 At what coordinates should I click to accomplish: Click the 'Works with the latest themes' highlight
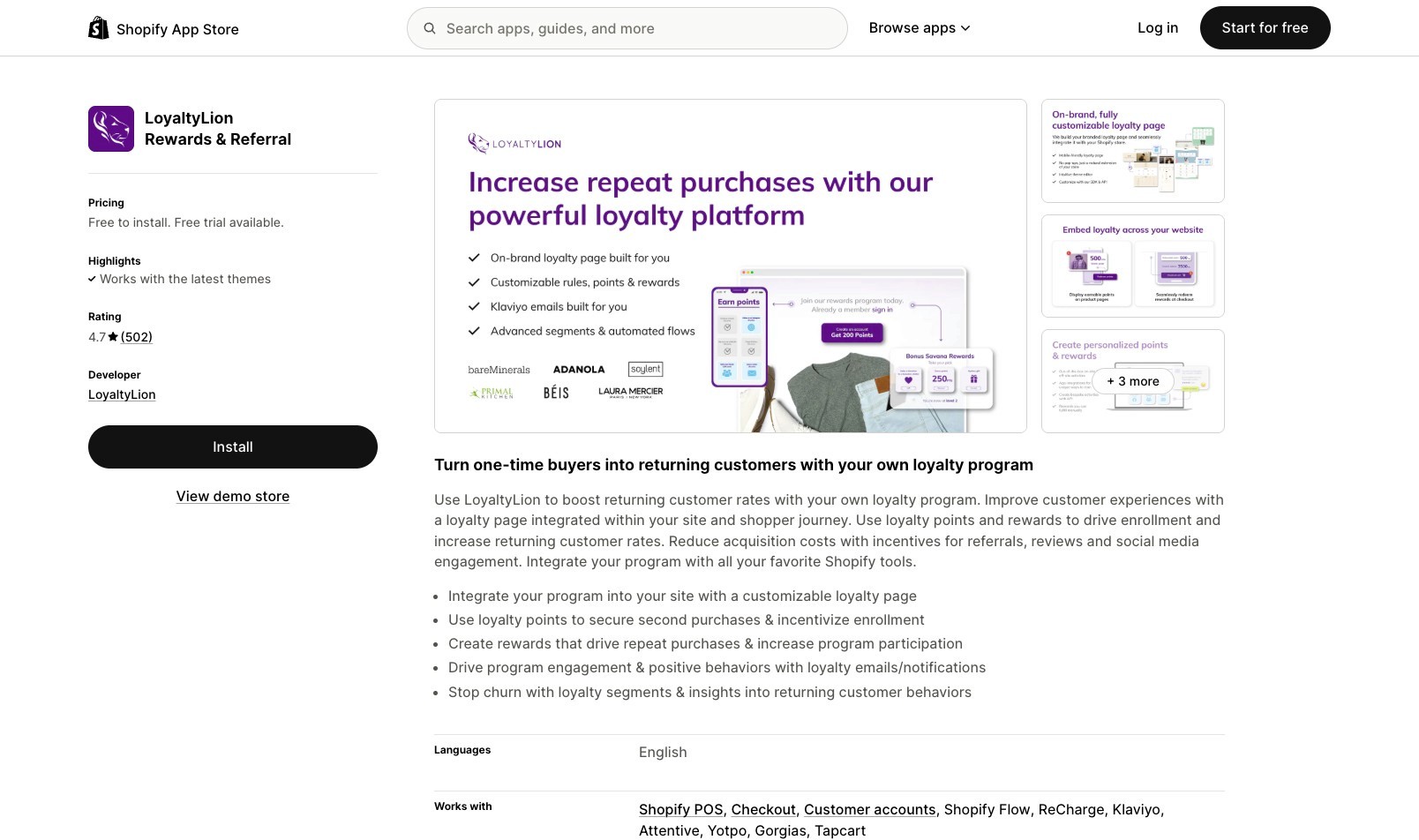pyautogui.click(x=179, y=279)
